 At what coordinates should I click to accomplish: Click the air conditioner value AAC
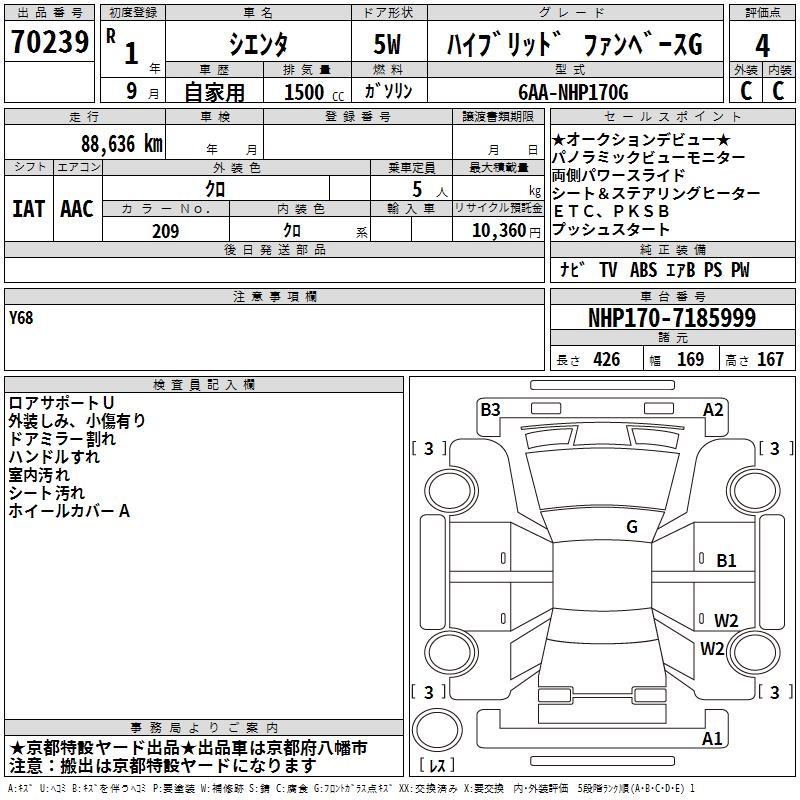(77, 209)
